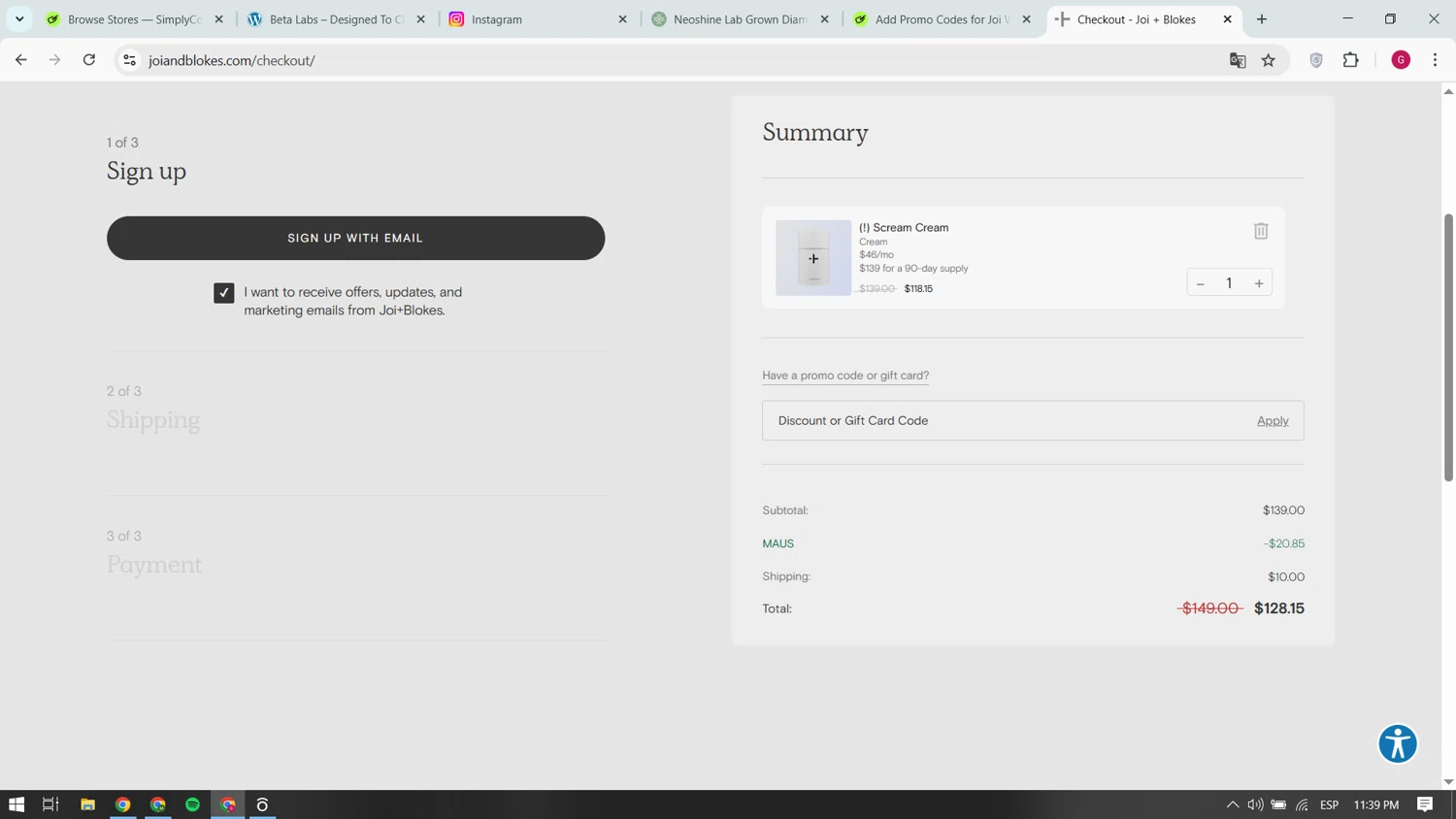Switch to the Beta Labs tab
This screenshot has width=1456, height=819.
[x=337, y=19]
